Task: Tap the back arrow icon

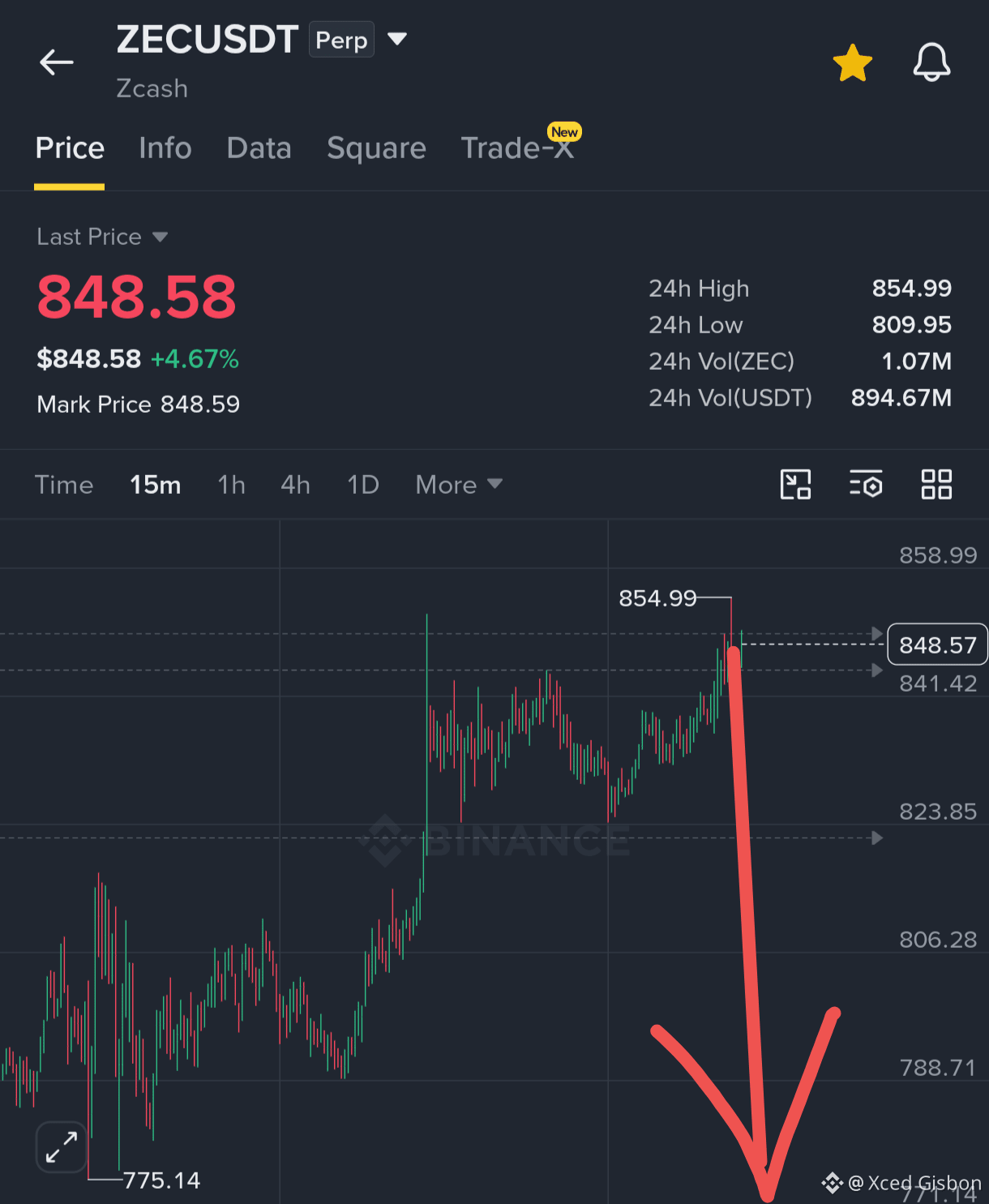Action: click(57, 62)
